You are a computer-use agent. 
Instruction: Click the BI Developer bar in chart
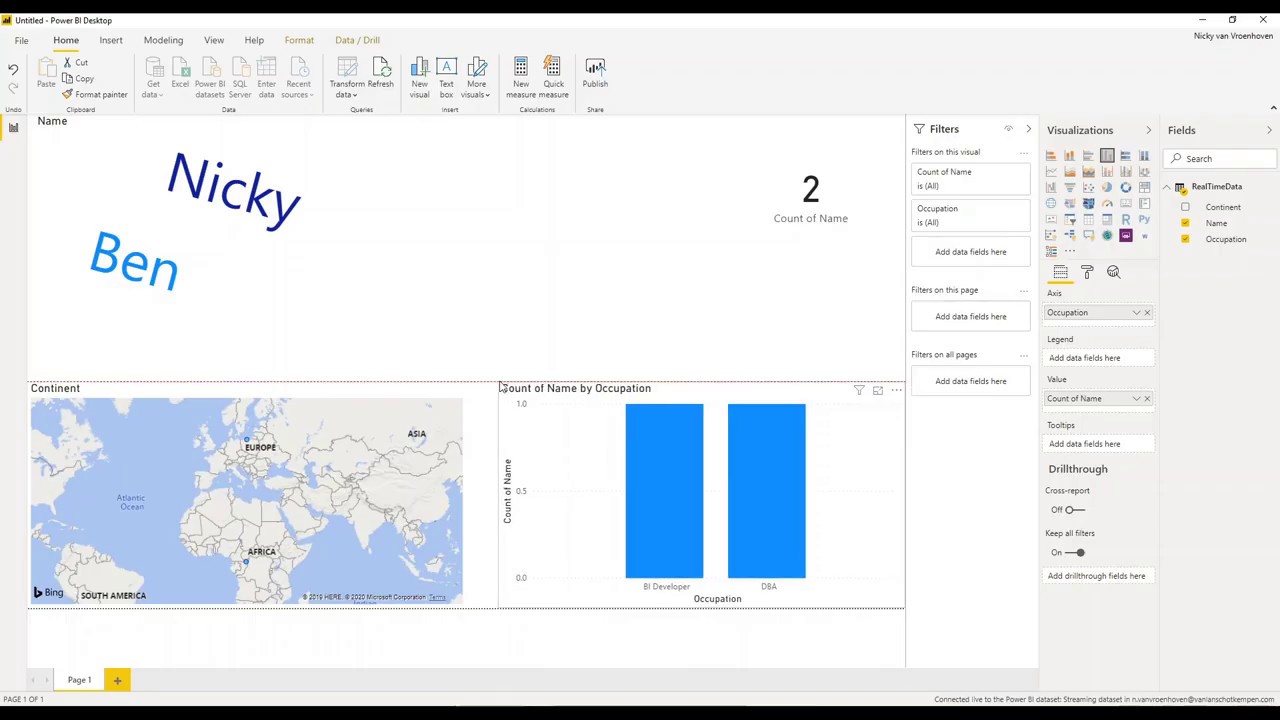pyautogui.click(x=664, y=491)
